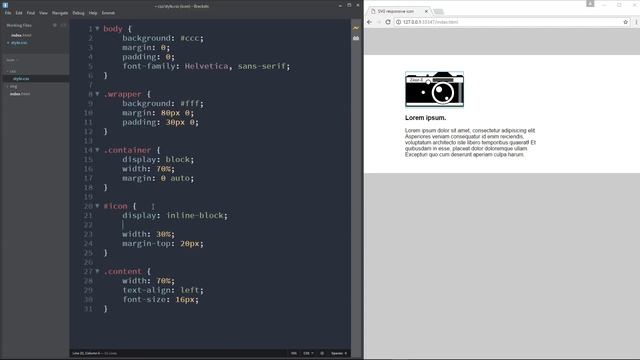Collapse the css folder in project tree
Viewport: 640px width, 360px height.
pyautogui.click(x=11, y=71)
